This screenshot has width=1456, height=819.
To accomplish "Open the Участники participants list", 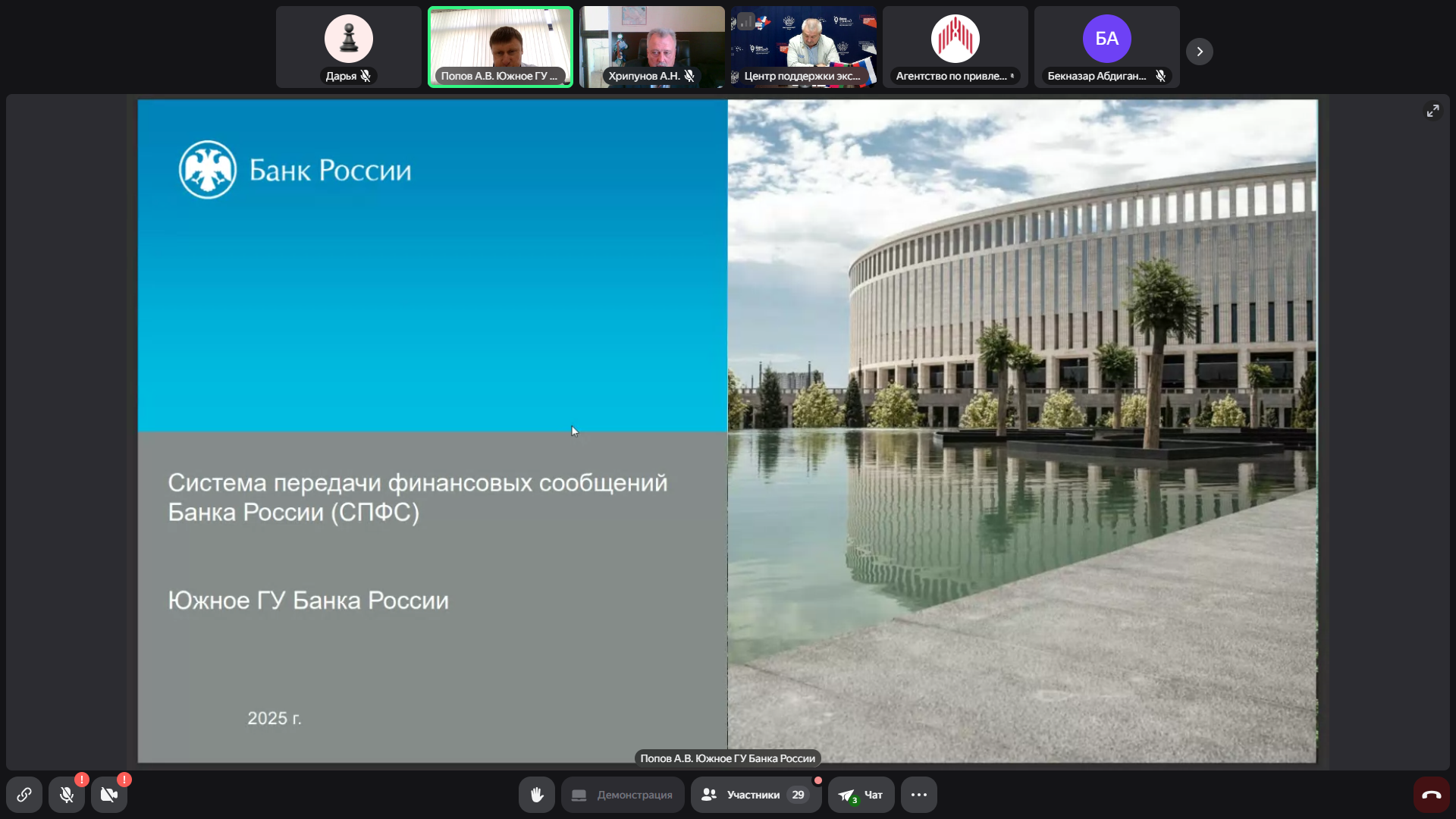I will 756,795.
